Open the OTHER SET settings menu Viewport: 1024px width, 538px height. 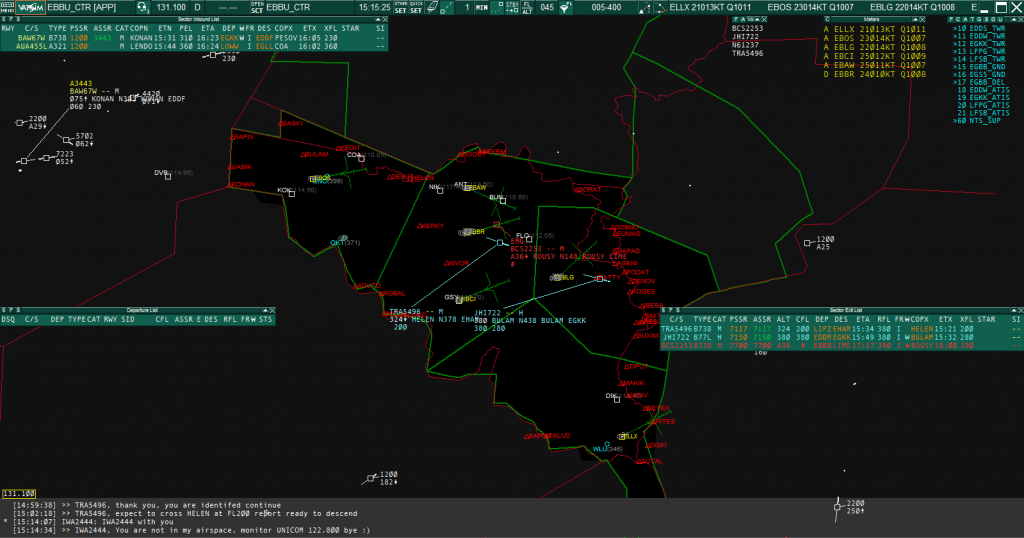[x=401, y=7]
